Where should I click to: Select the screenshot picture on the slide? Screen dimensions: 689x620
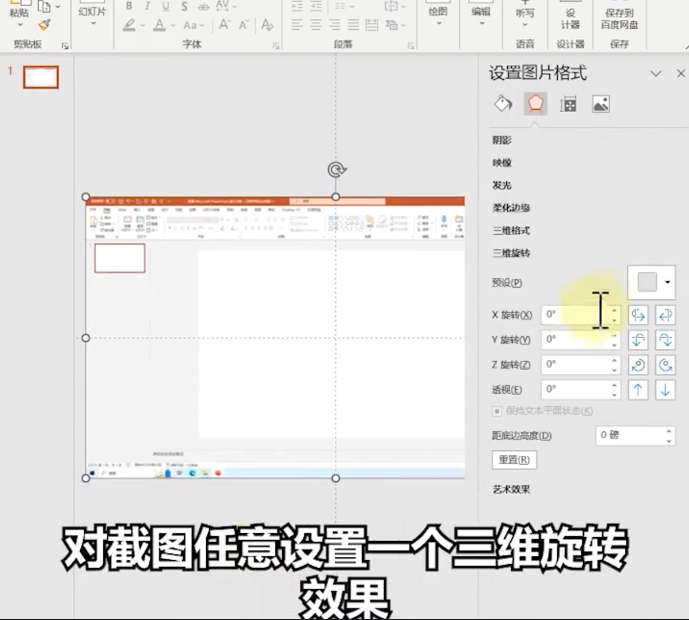[276, 337]
